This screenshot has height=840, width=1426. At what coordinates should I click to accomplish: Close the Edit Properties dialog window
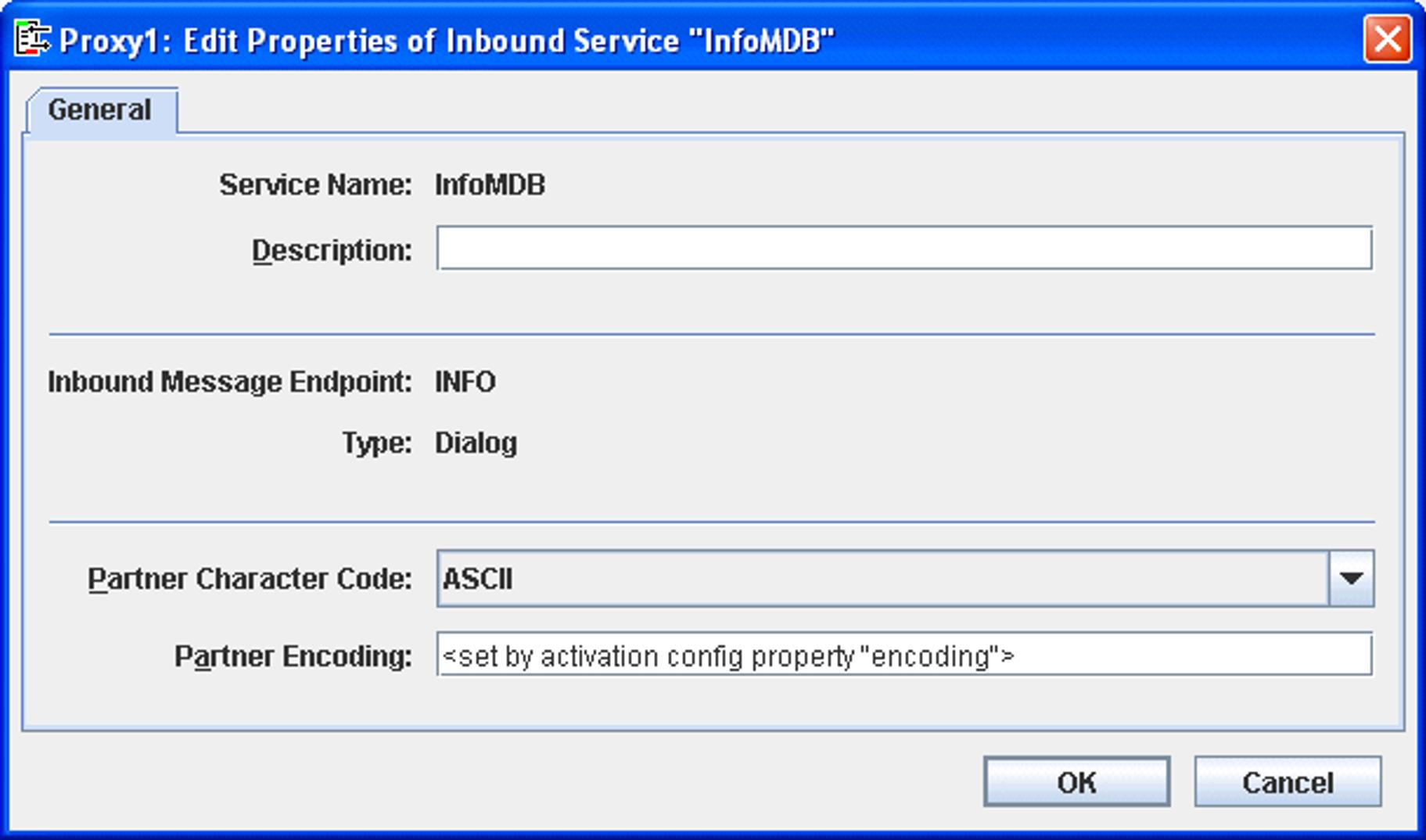1387,39
